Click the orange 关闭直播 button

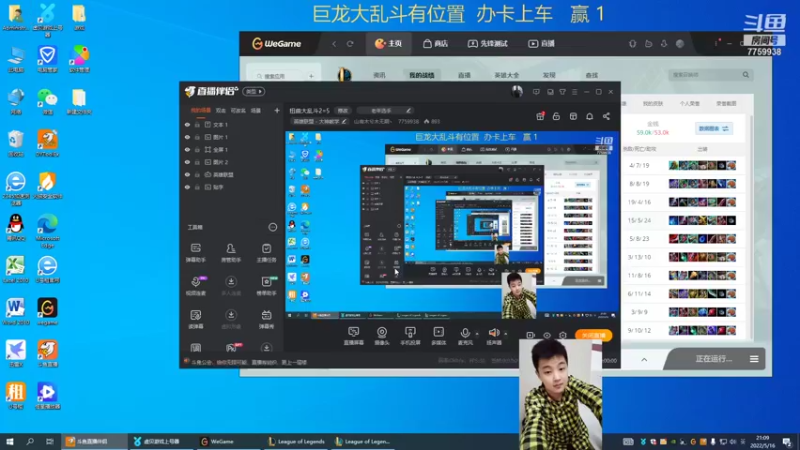pos(593,335)
